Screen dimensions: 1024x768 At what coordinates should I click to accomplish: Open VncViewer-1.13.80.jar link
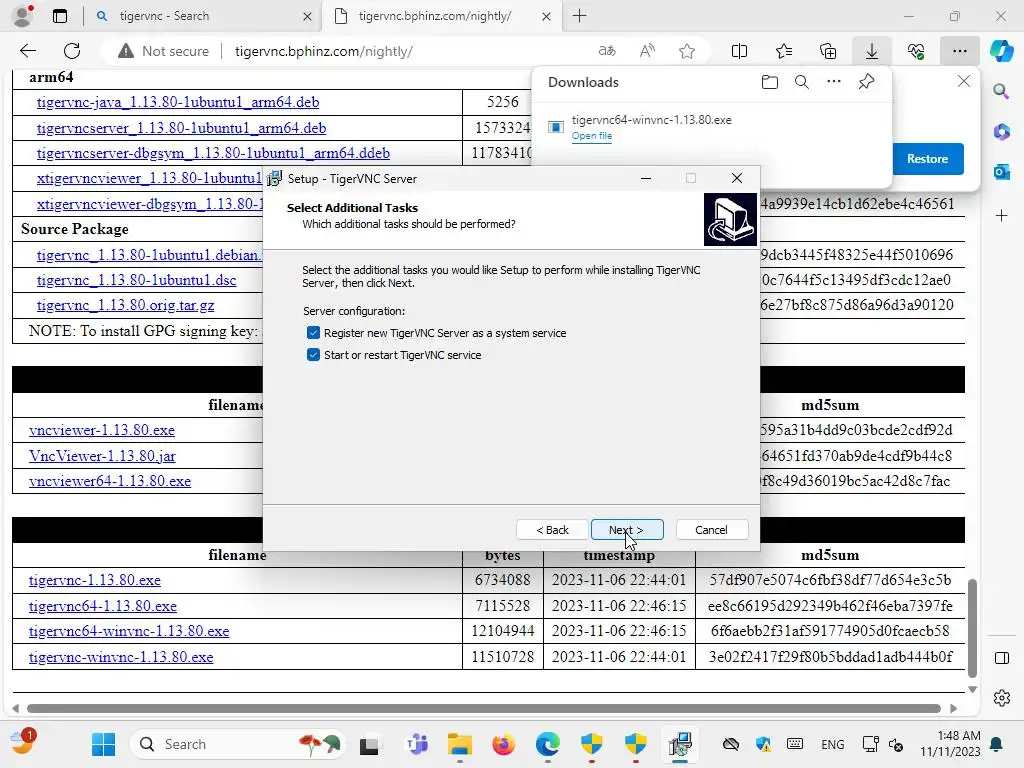[102, 456]
